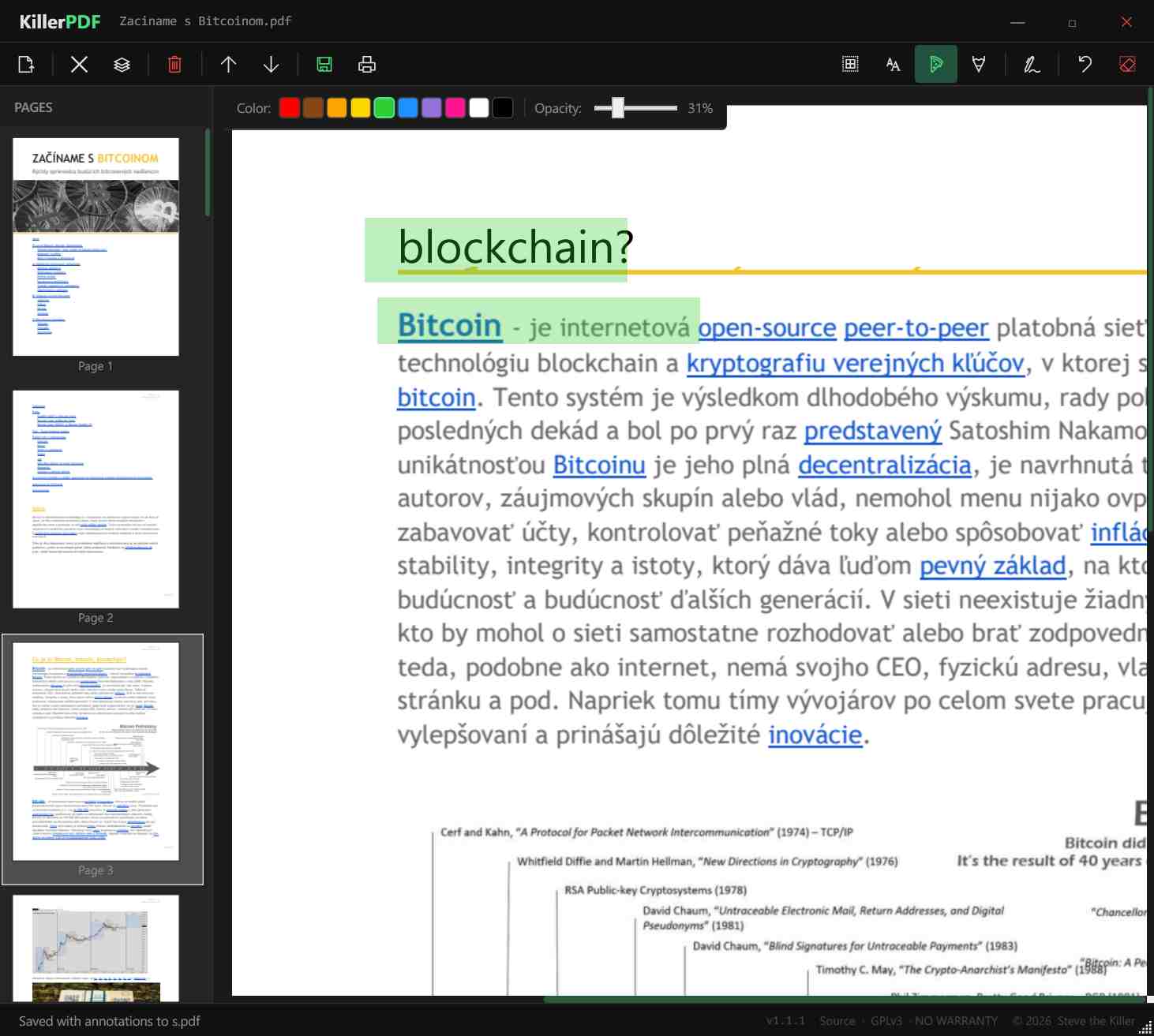The width and height of the screenshot is (1154, 1036).
Task: Click the 'decentralizácia' link in the text
Action: (884, 466)
